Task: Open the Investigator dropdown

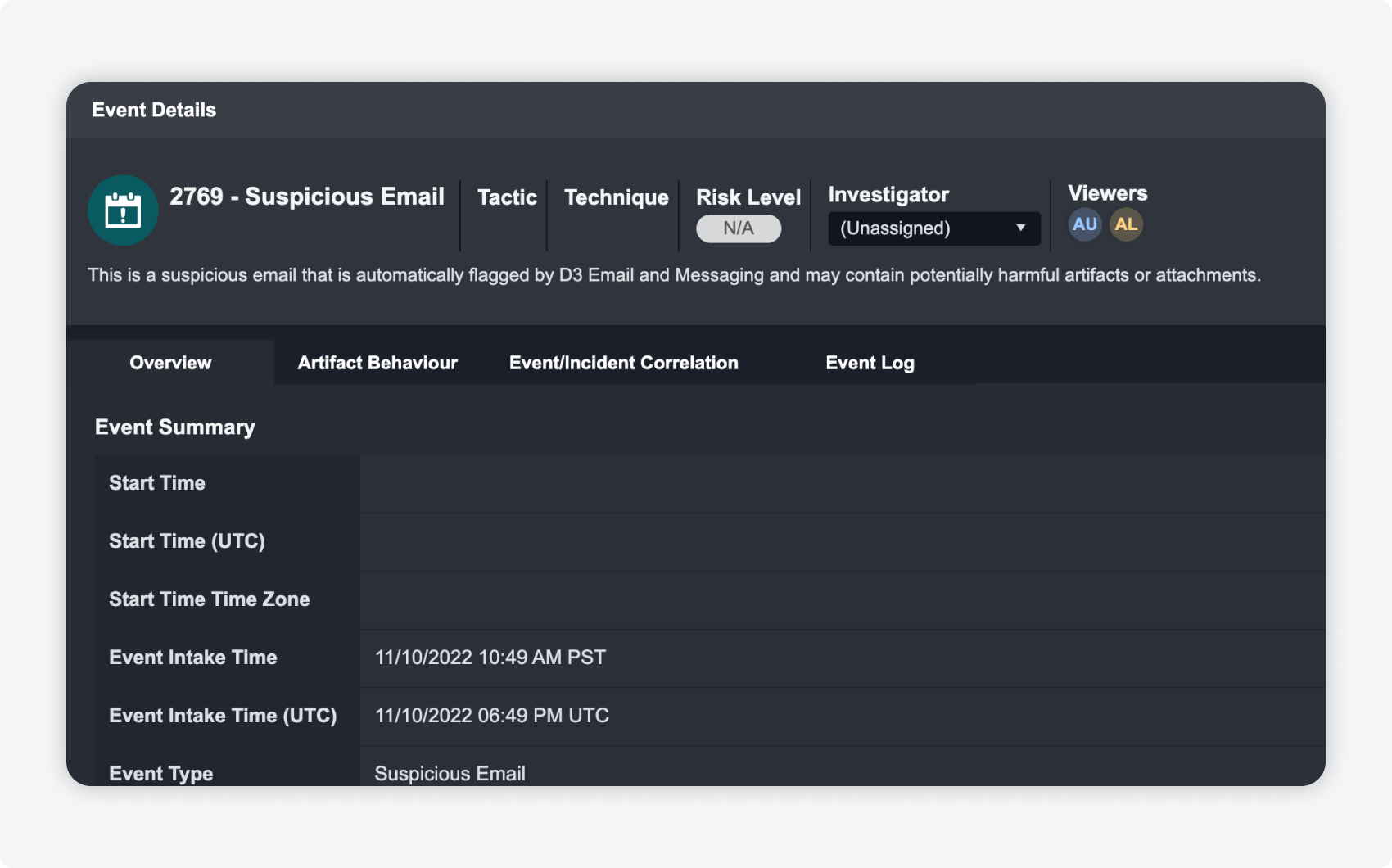Action: 933,228
